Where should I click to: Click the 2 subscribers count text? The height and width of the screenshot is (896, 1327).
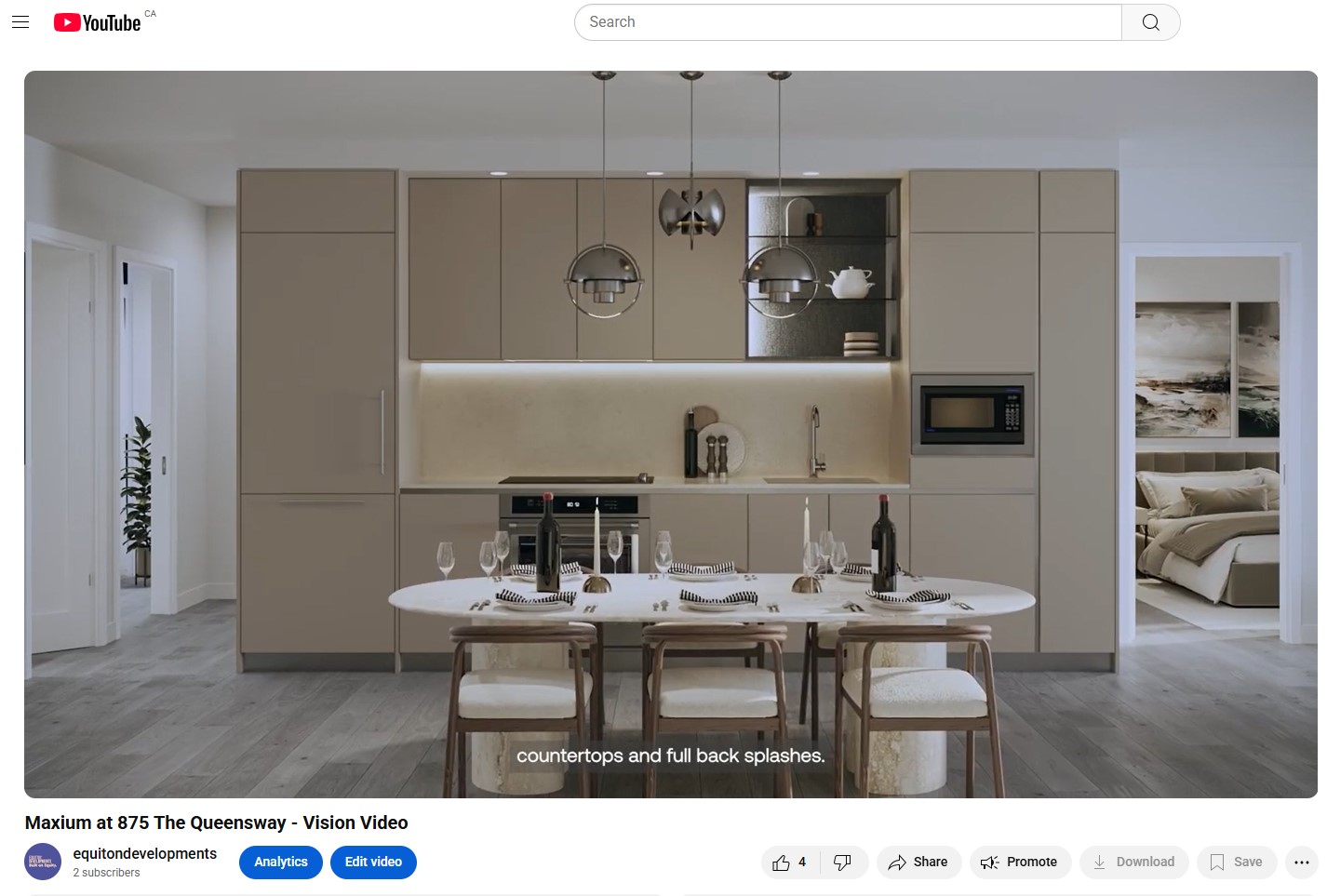(107, 873)
